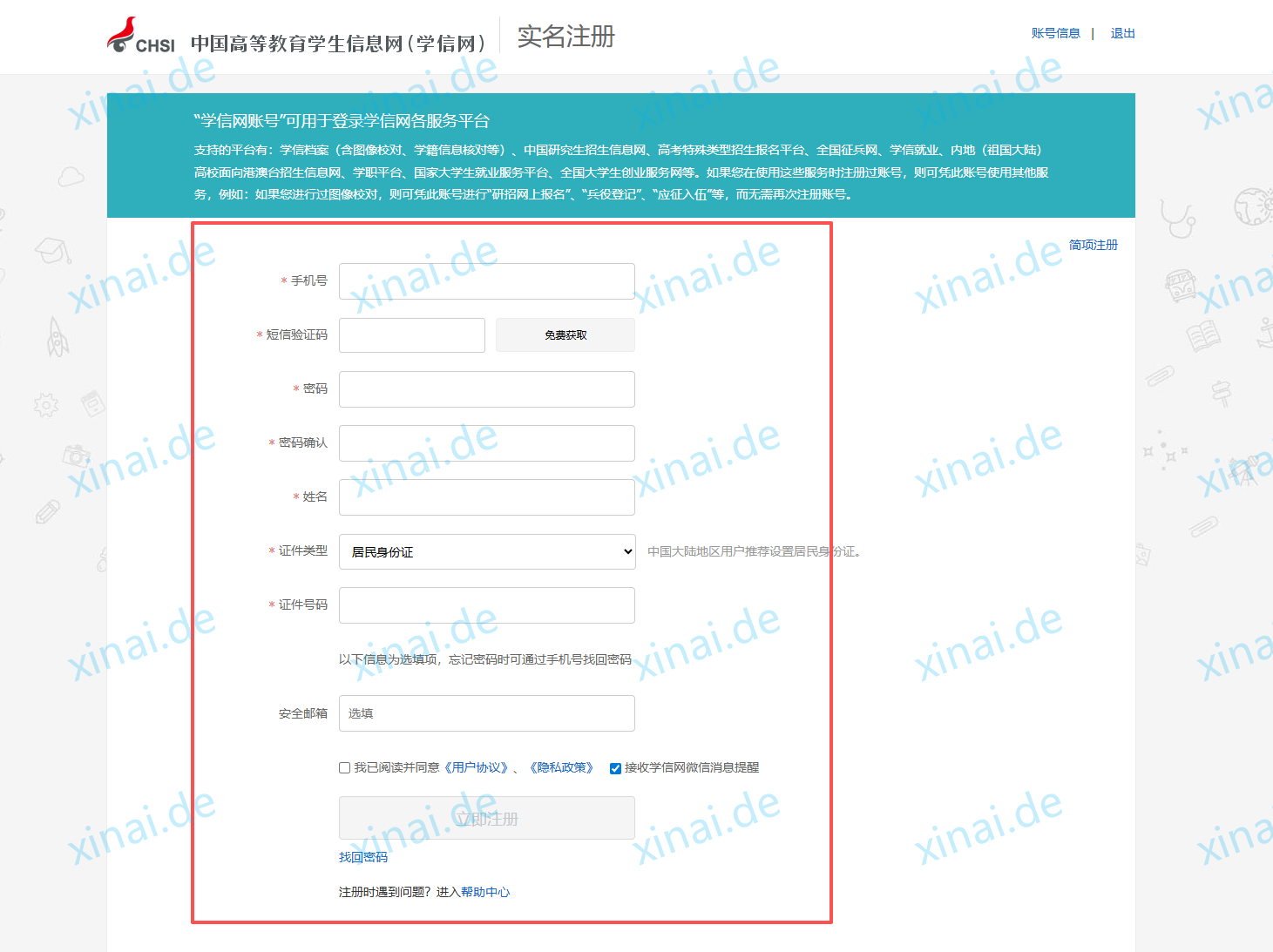Click the 密码 password field
Viewport: 1273px width, 952px height.
[x=486, y=389]
